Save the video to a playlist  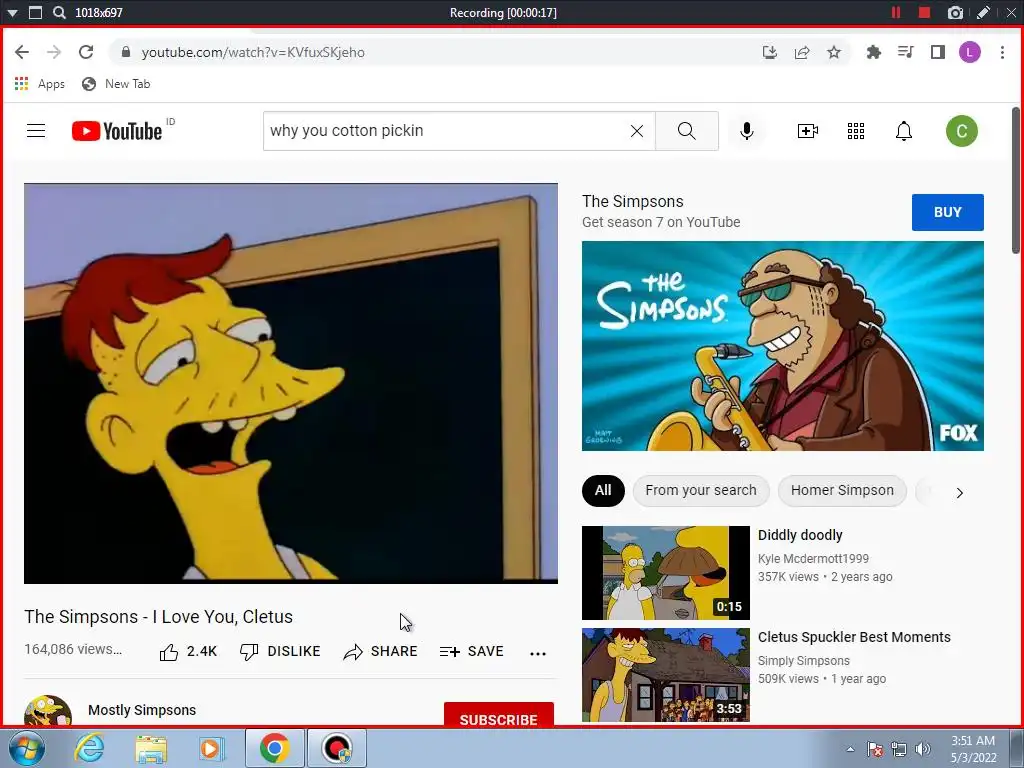click(x=472, y=651)
